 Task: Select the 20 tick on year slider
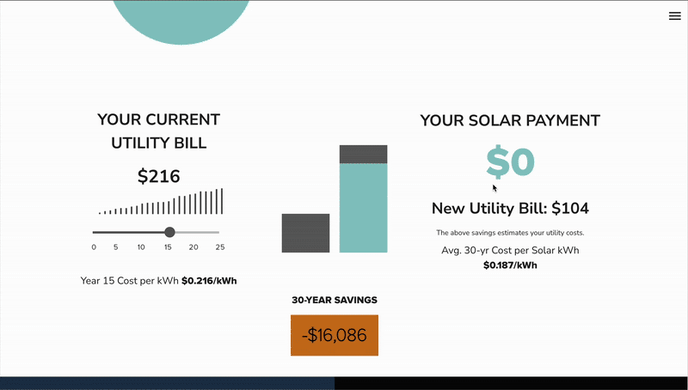pos(194,247)
